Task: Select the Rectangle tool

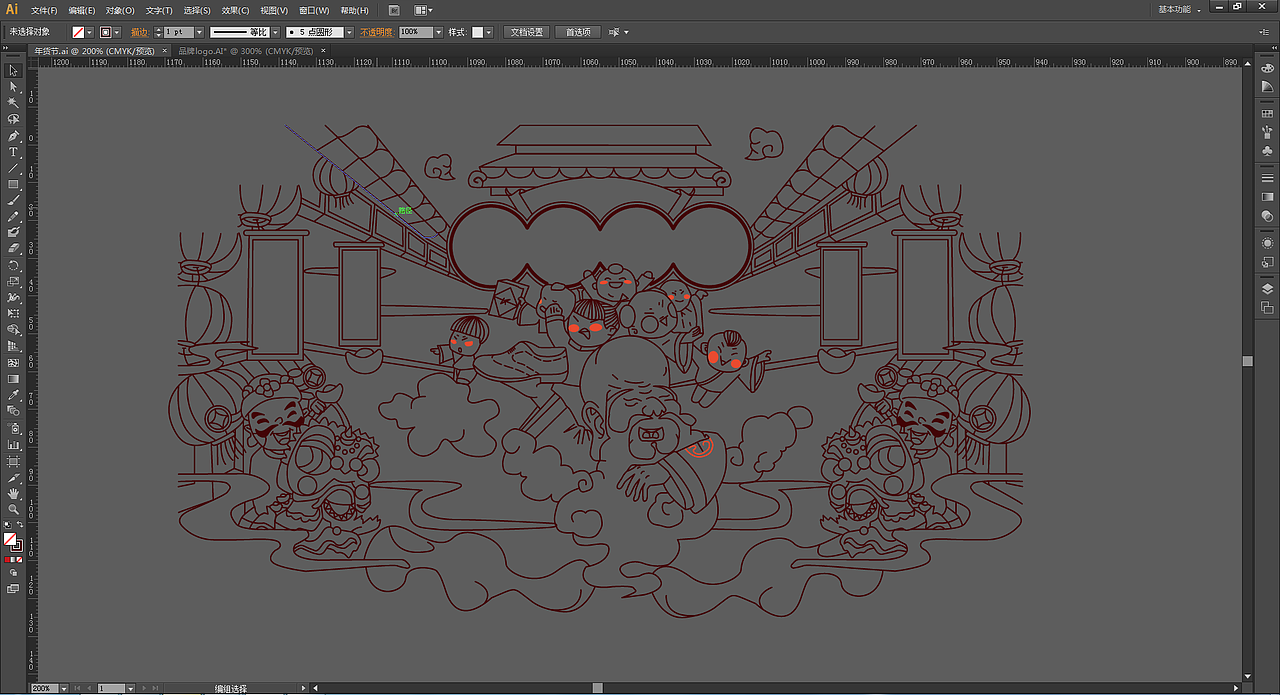Action: 13,184
